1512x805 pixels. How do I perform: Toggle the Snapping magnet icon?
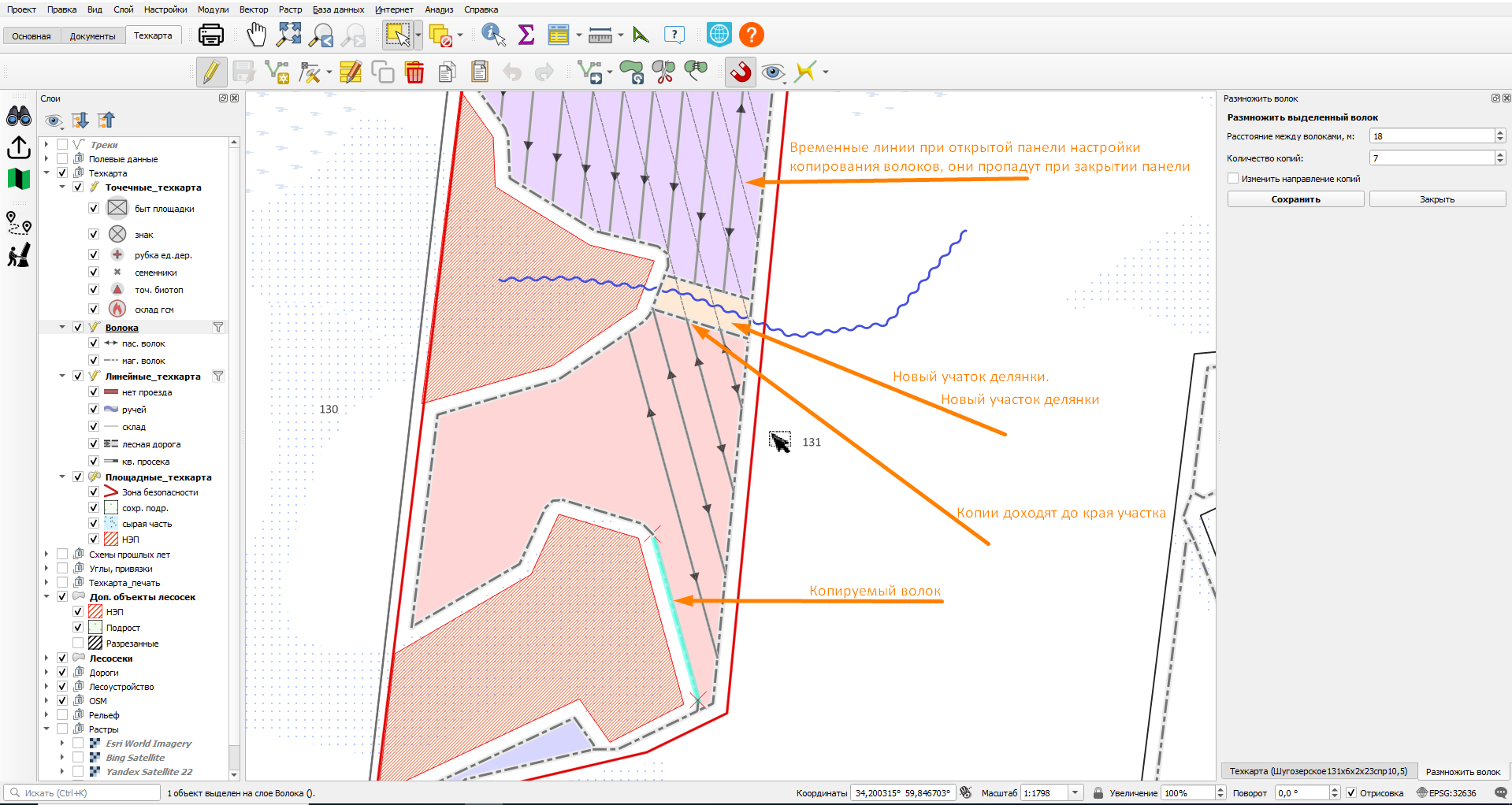[x=740, y=72]
